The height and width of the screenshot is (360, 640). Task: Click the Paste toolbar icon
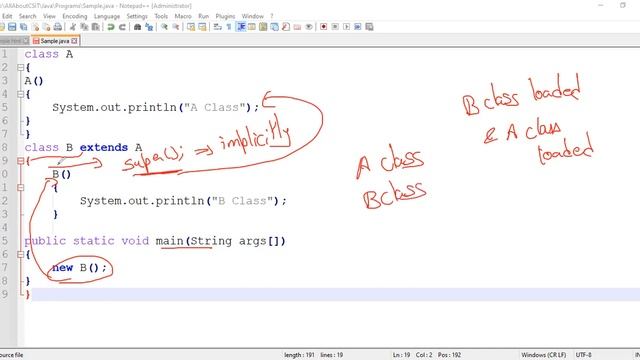[x=96, y=27]
